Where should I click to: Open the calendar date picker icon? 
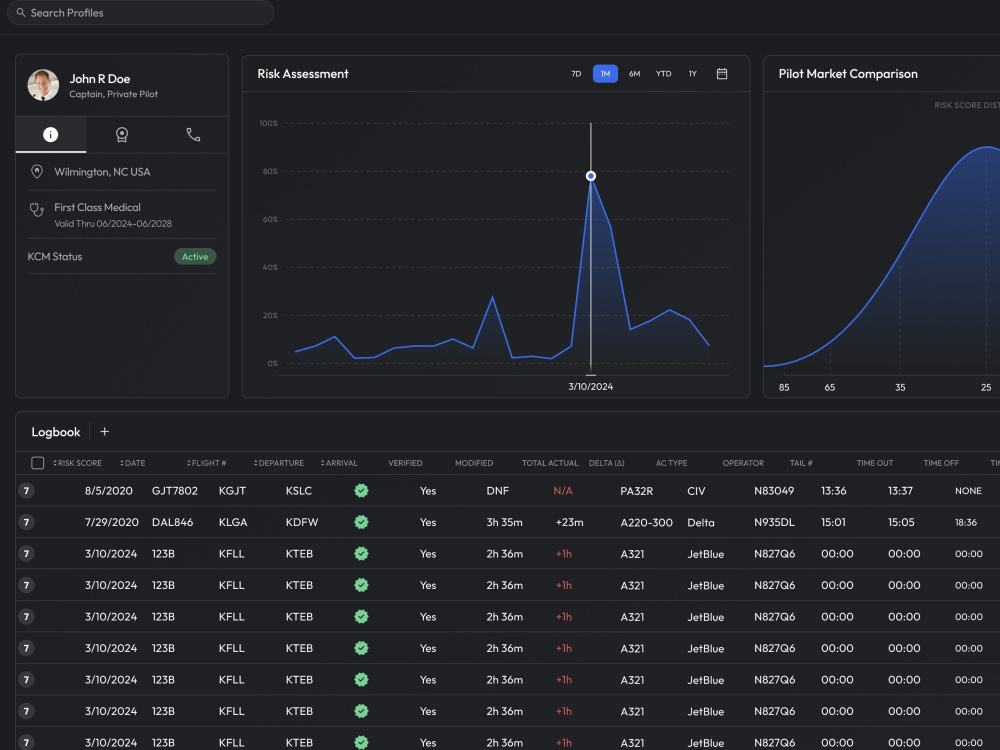click(x=722, y=74)
